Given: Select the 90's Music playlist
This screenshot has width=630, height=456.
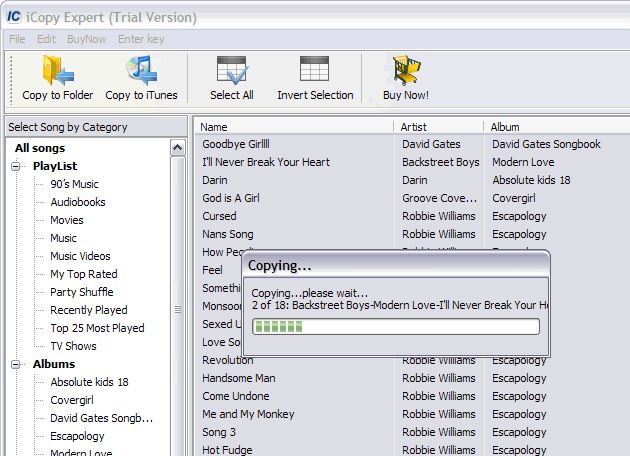Looking at the screenshot, I should coord(74,184).
